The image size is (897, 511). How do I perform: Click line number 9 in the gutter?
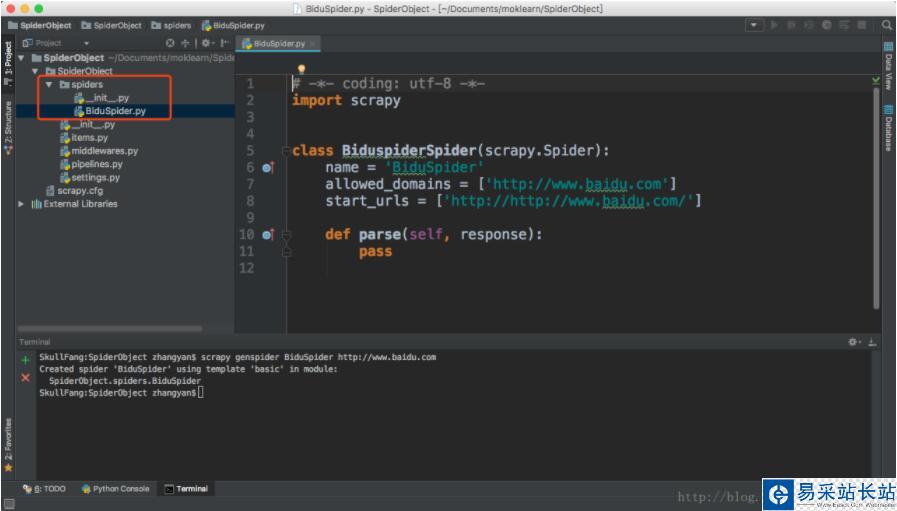tap(250, 218)
